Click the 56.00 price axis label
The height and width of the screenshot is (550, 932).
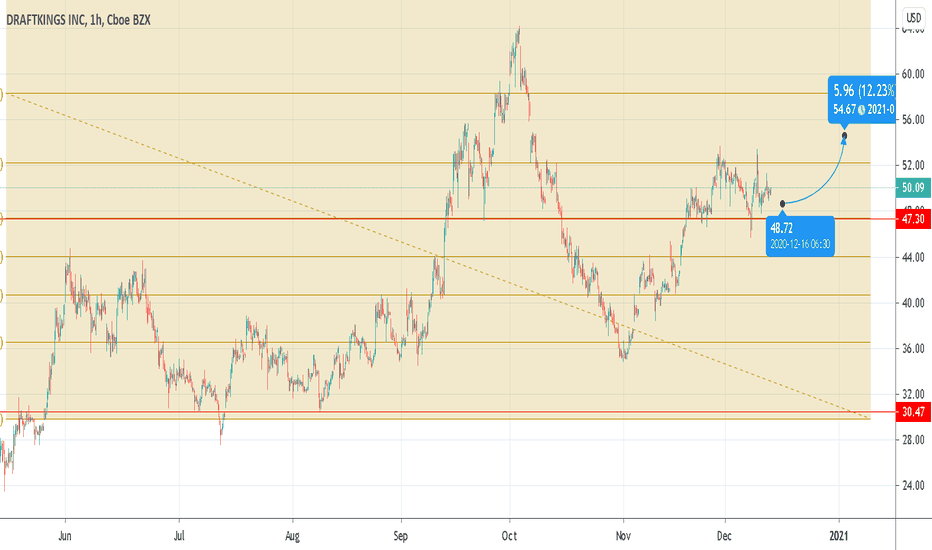pyautogui.click(x=913, y=120)
